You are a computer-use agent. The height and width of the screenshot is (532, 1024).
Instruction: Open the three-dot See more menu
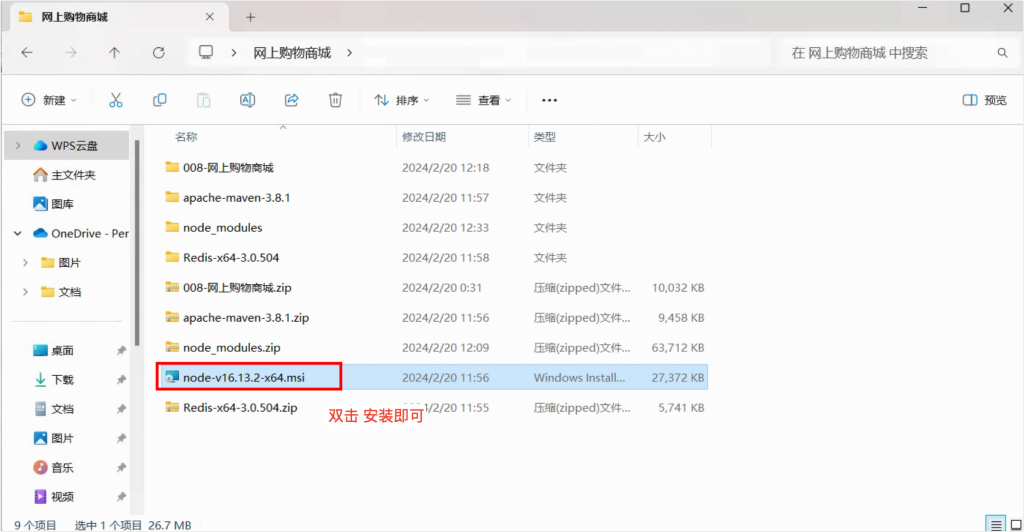pos(549,100)
